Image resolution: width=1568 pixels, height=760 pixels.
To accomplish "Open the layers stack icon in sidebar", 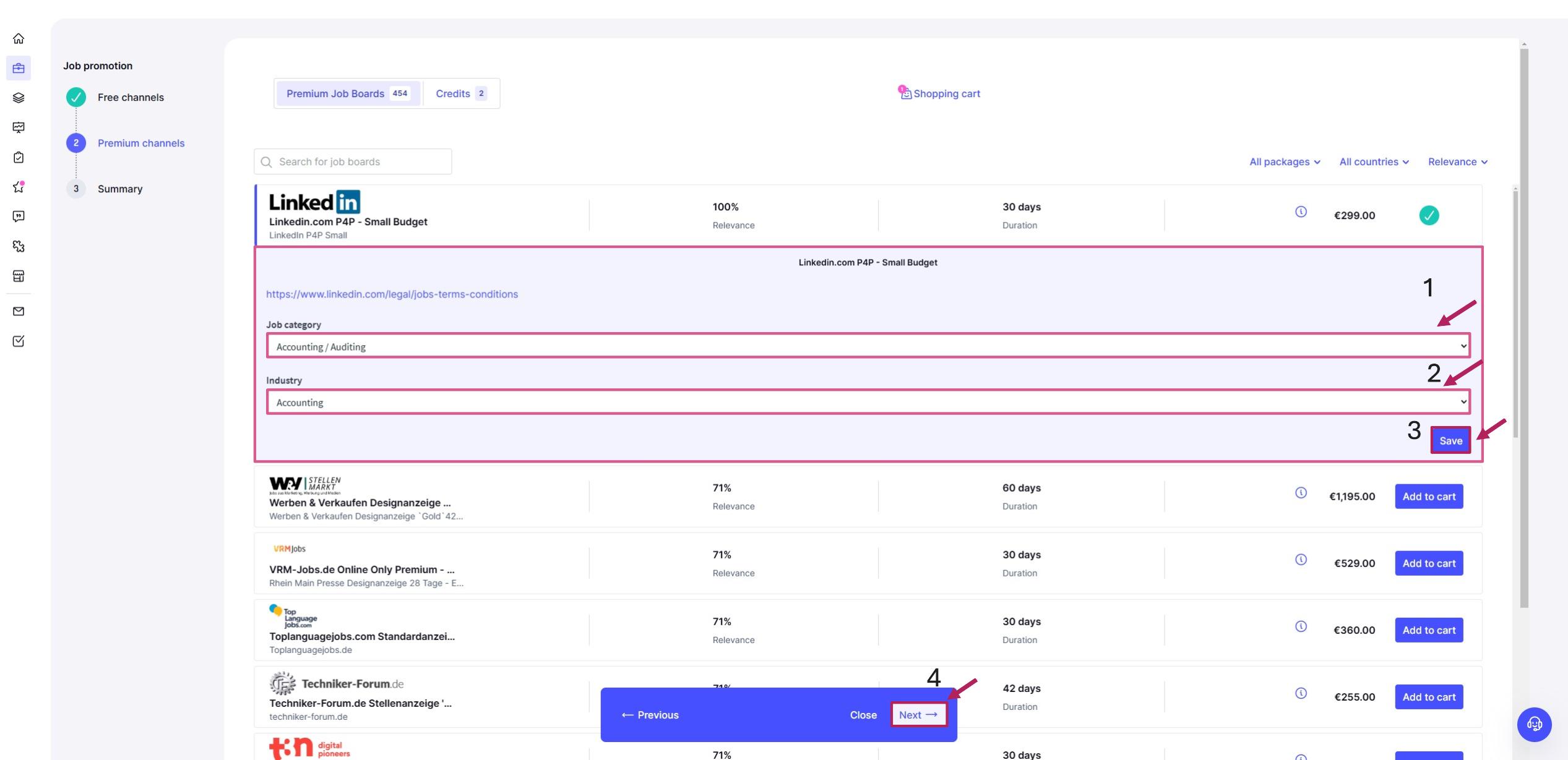I will pos(19,98).
